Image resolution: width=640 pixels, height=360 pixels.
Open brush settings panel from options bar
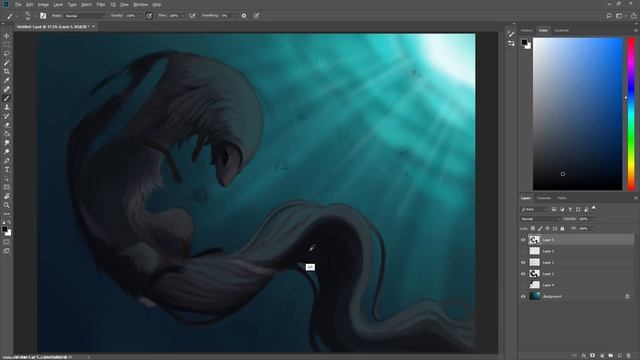pyautogui.click(x=43, y=16)
